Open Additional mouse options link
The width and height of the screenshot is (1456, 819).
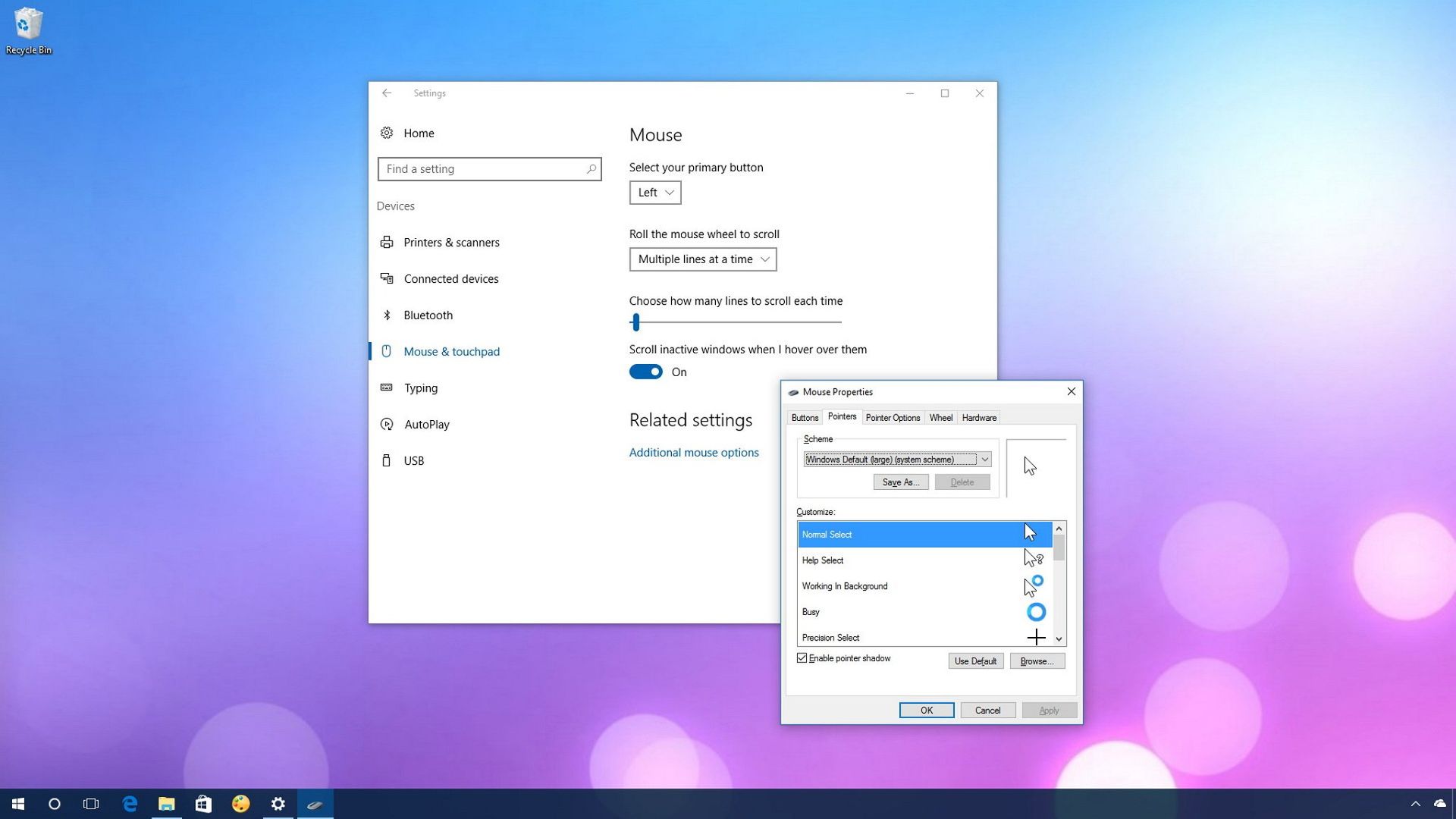(693, 452)
